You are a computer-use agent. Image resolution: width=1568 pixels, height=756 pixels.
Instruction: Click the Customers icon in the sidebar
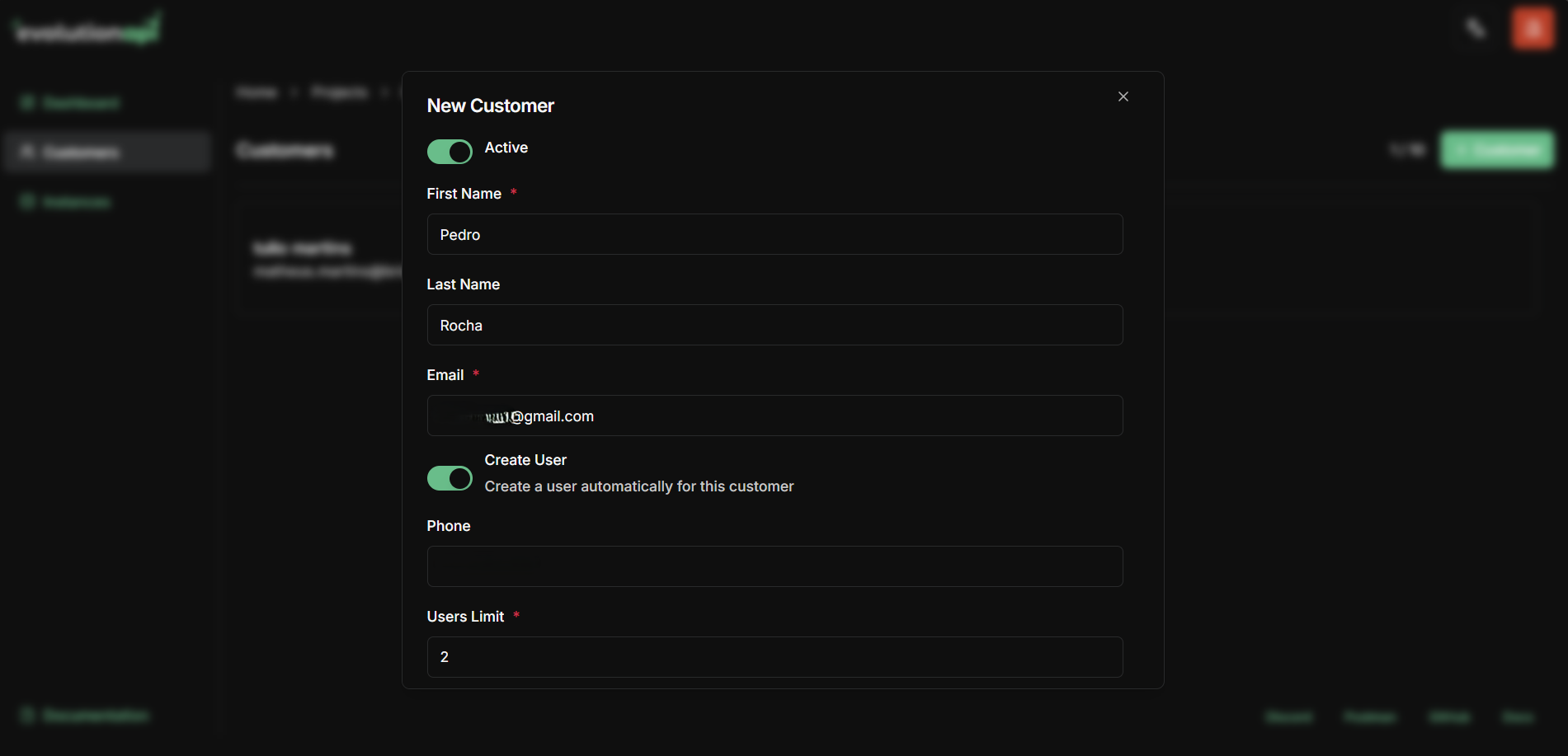pos(28,152)
